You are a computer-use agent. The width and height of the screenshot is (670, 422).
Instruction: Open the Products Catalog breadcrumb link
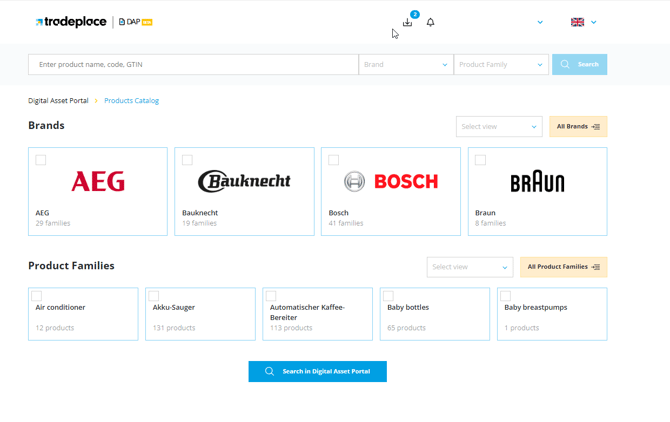pyautogui.click(x=132, y=101)
